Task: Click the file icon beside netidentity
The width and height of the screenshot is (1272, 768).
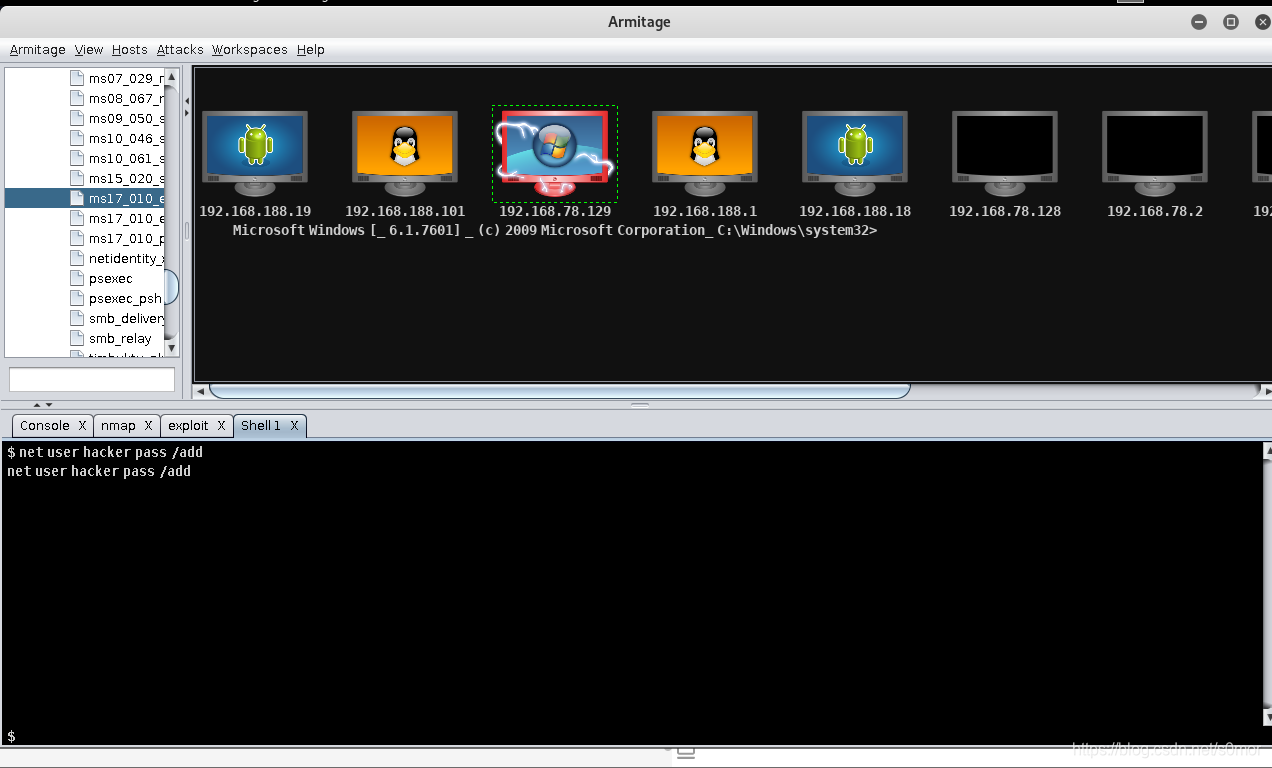Action: (77, 258)
